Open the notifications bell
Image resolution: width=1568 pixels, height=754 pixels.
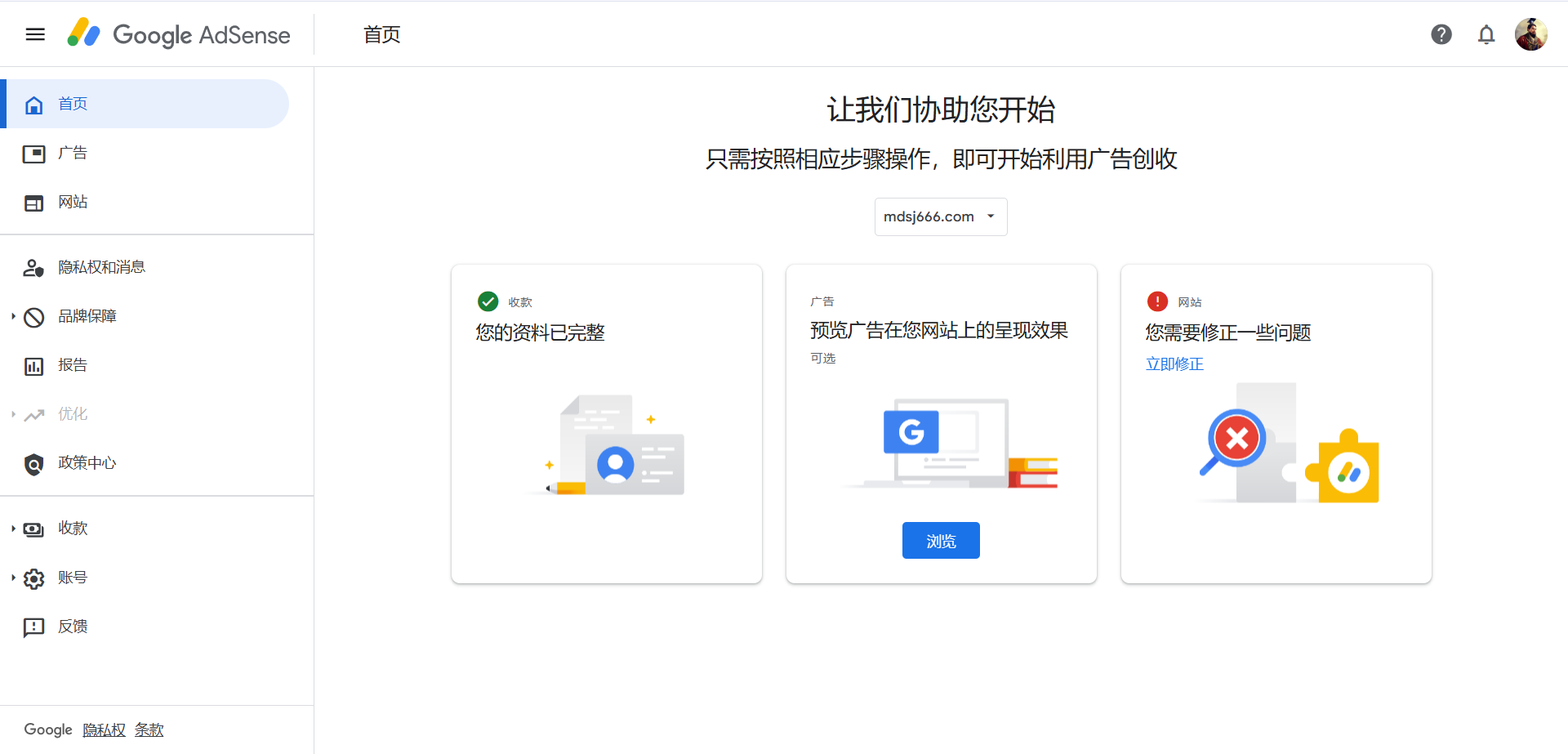1486,34
